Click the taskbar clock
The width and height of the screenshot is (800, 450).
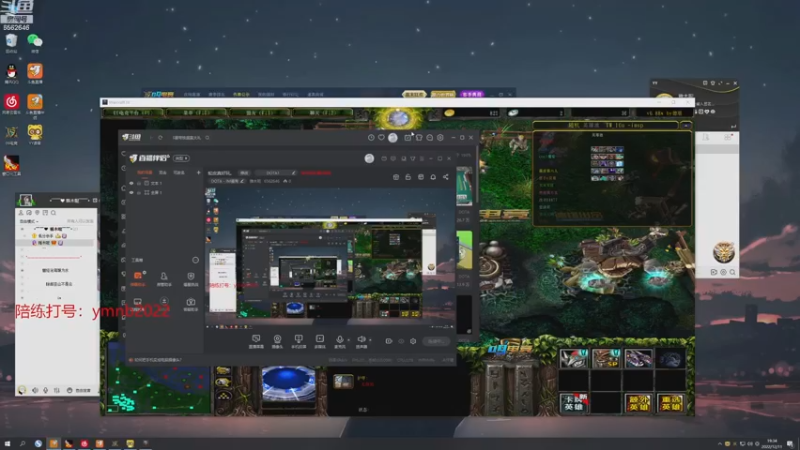(x=771, y=443)
